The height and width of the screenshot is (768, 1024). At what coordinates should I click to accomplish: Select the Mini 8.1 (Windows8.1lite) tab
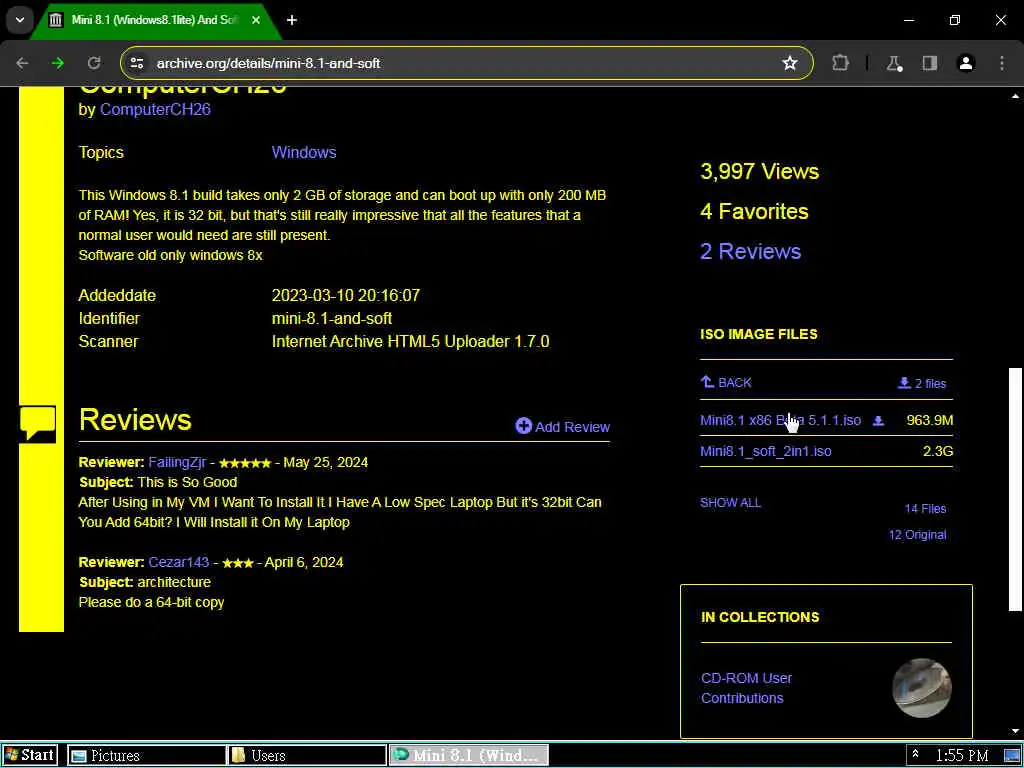point(155,20)
